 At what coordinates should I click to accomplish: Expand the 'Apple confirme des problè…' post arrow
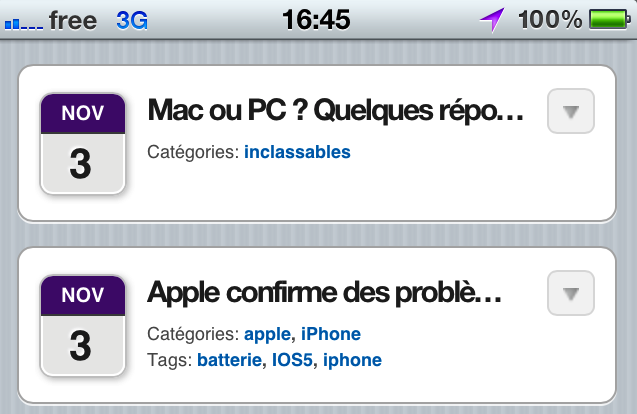point(571,293)
